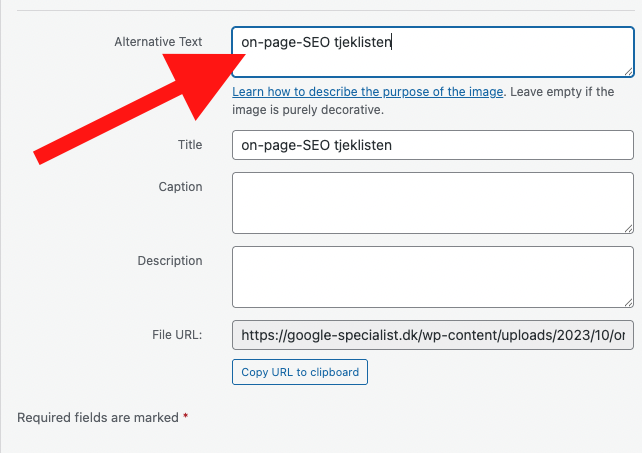Click the File URL read-only field
This screenshot has height=453, width=642.
click(432, 336)
